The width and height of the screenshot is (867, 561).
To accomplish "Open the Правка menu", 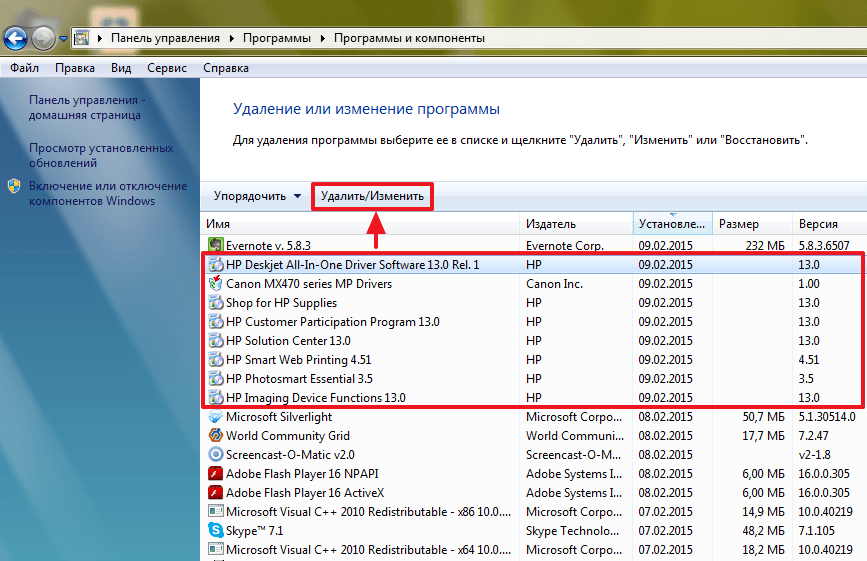I will pyautogui.click(x=75, y=68).
